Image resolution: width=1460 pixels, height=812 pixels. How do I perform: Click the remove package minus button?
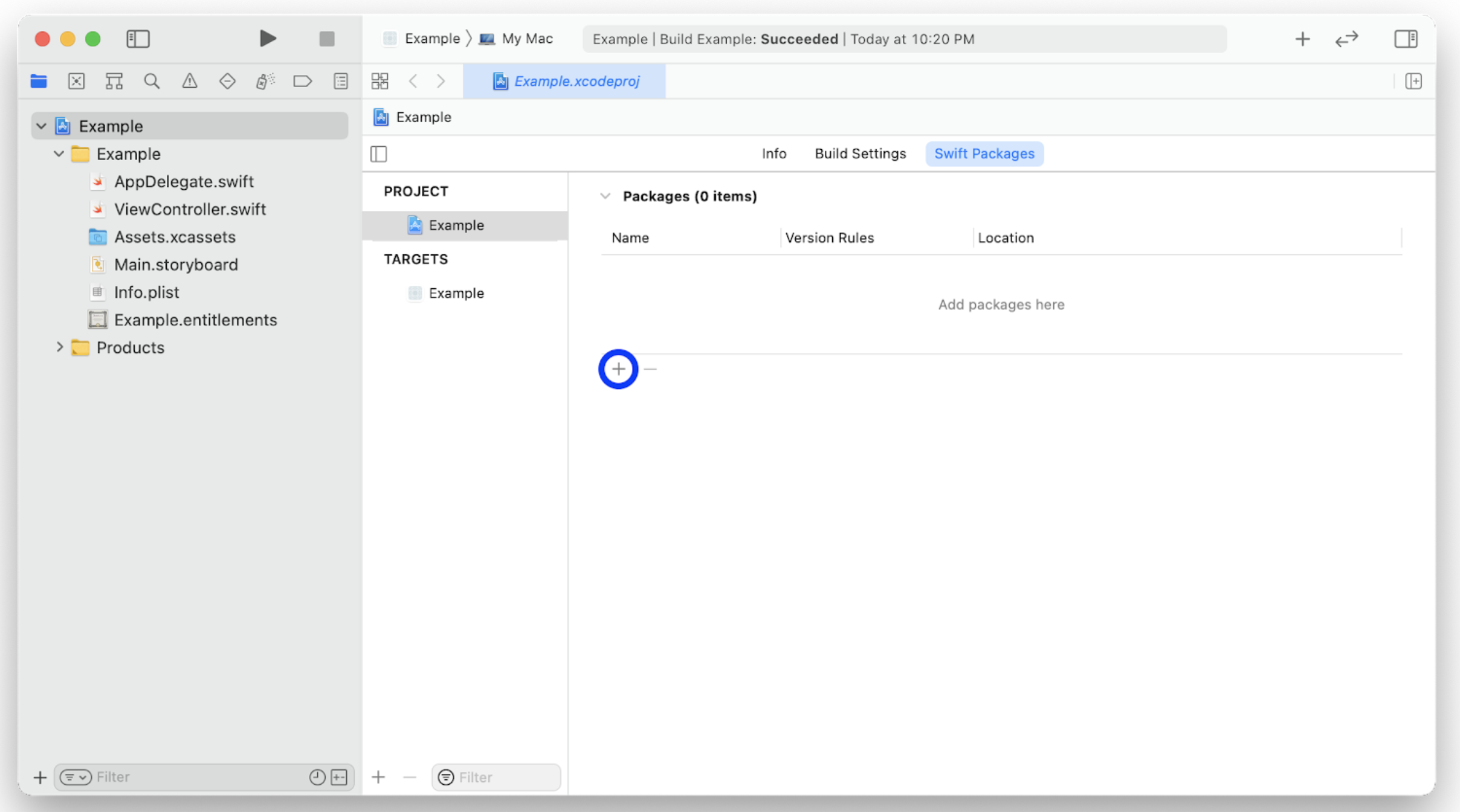coord(650,369)
